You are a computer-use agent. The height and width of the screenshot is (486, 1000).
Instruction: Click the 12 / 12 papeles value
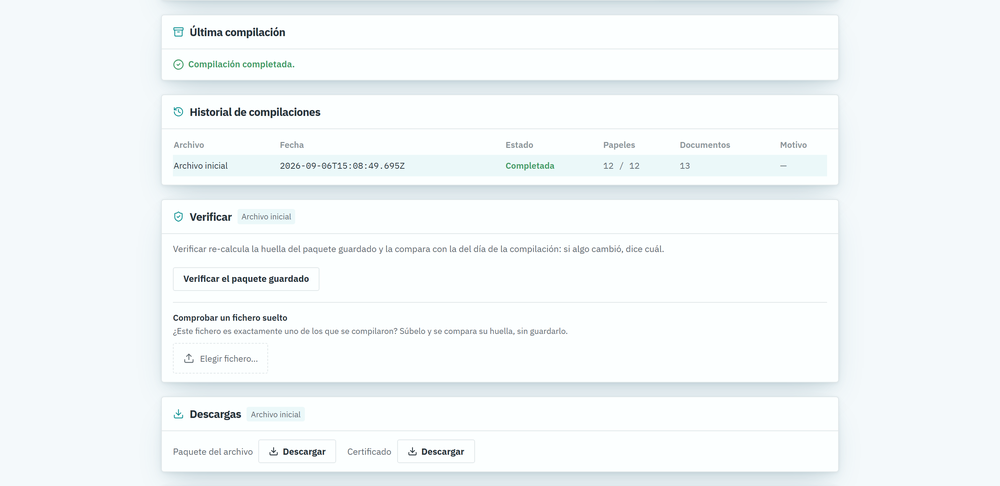[x=621, y=166]
